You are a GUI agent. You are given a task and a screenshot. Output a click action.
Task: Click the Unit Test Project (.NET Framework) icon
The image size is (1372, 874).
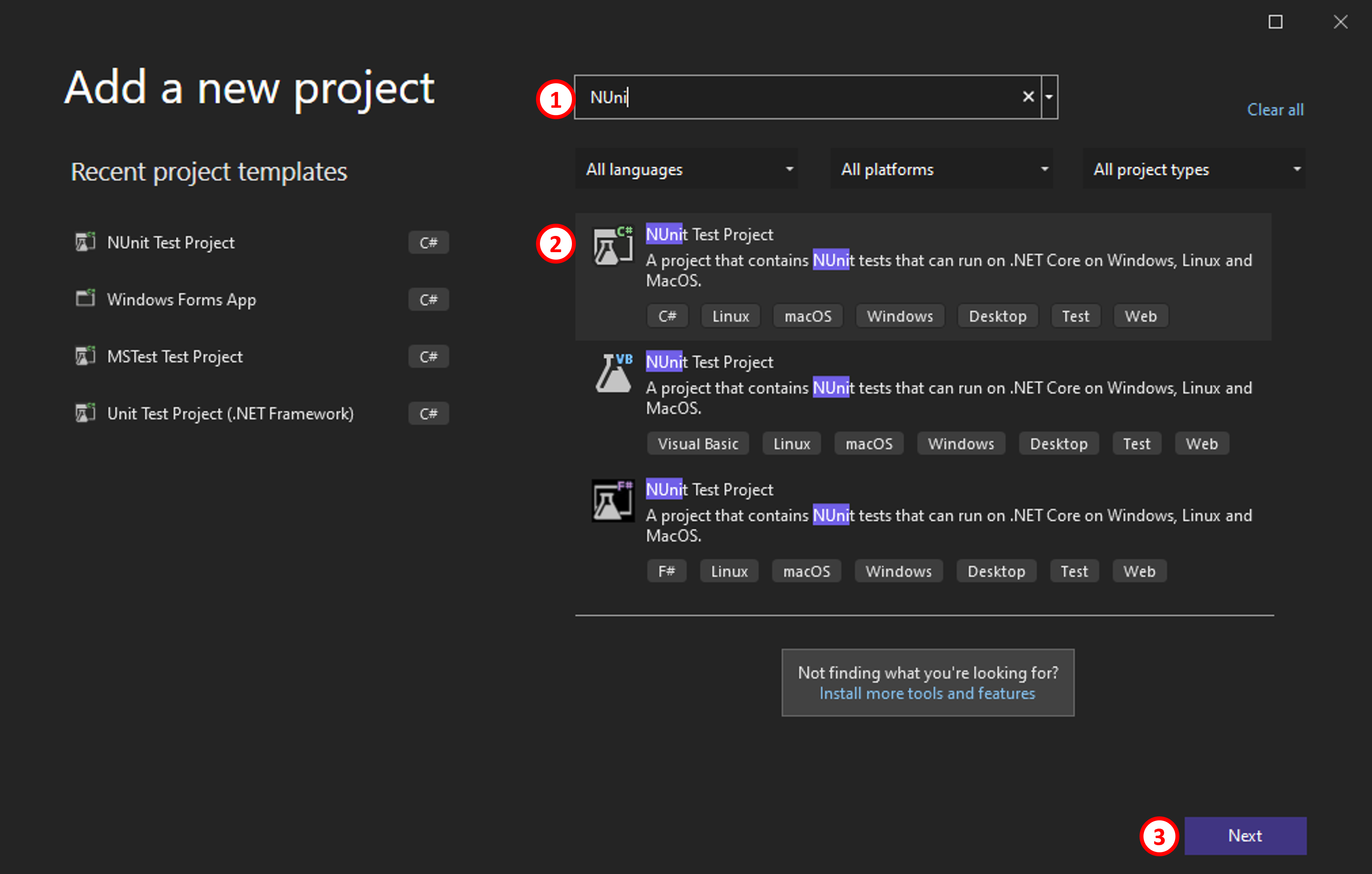point(86,413)
